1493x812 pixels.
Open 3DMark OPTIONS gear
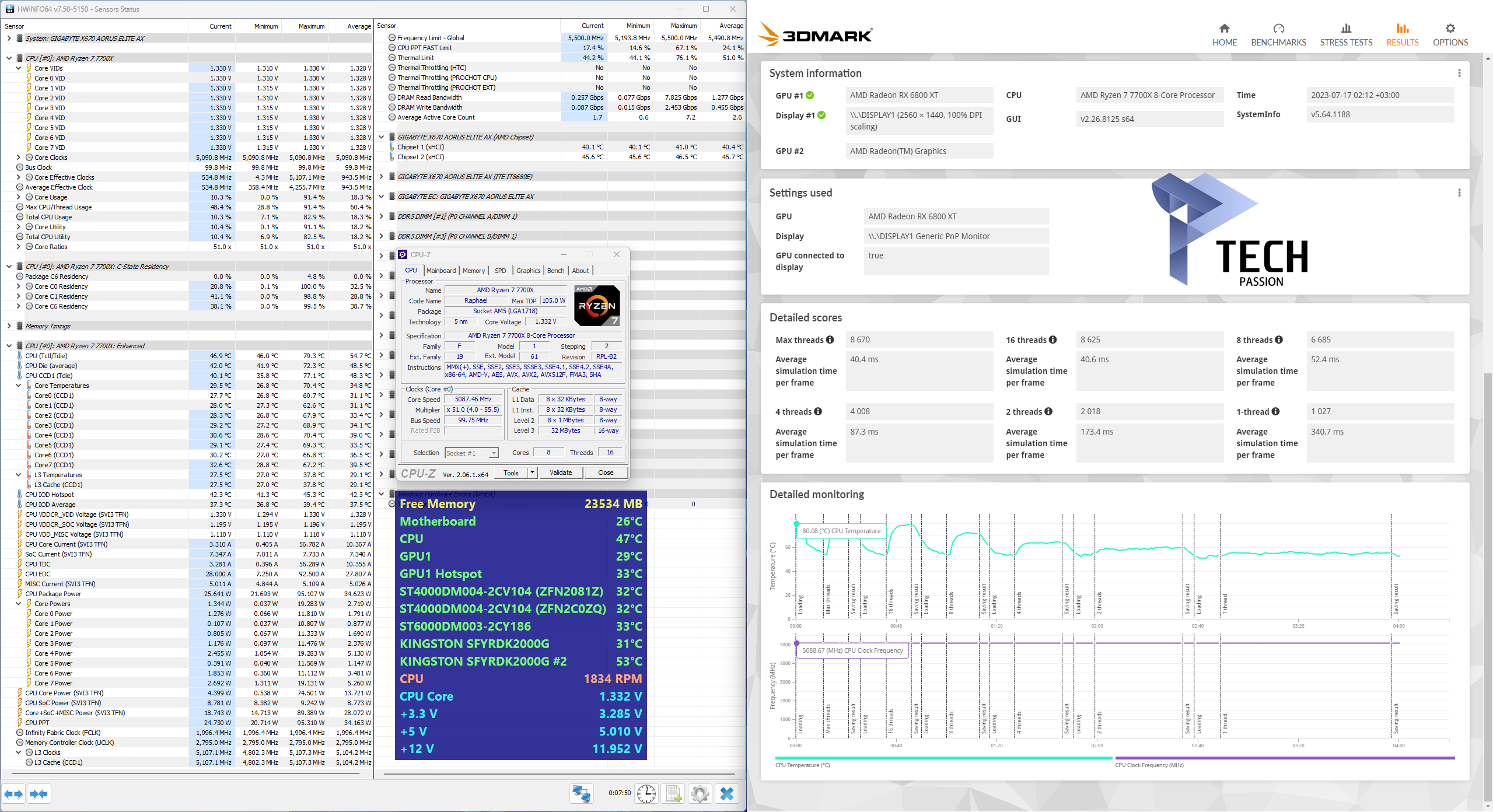[x=1450, y=35]
